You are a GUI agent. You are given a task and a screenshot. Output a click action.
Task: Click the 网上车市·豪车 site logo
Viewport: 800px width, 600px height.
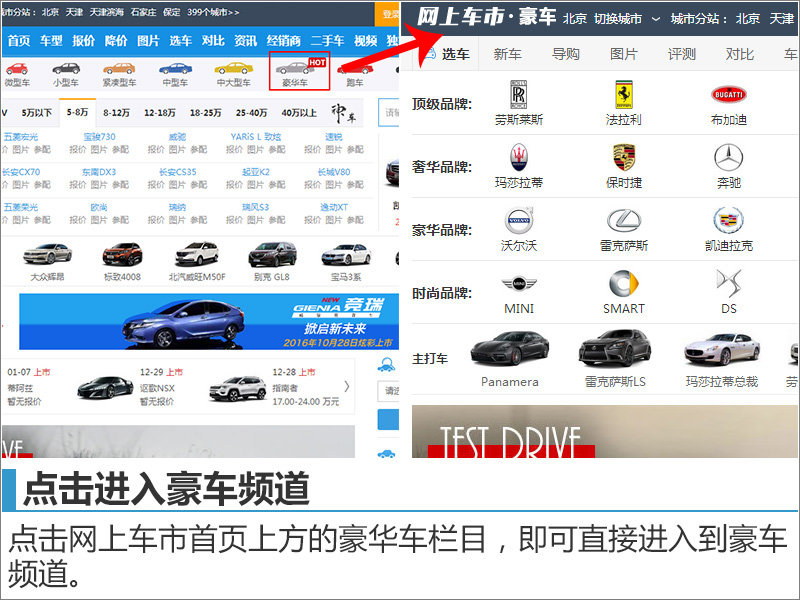pos(486,17)
